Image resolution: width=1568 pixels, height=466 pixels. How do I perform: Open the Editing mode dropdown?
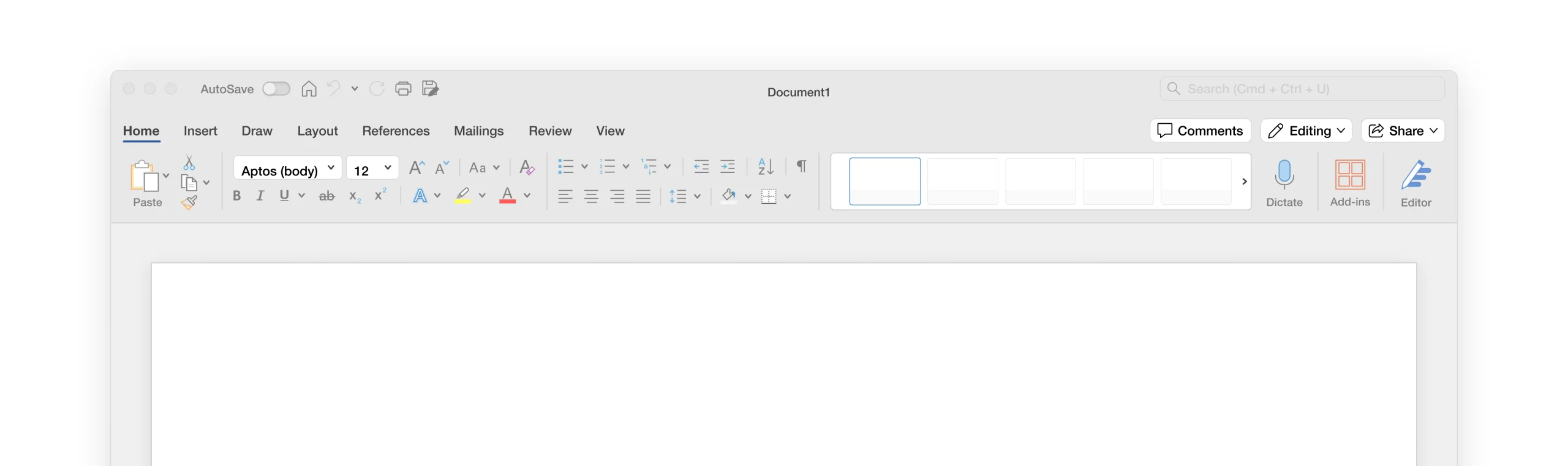click(x=1306, y=131)
